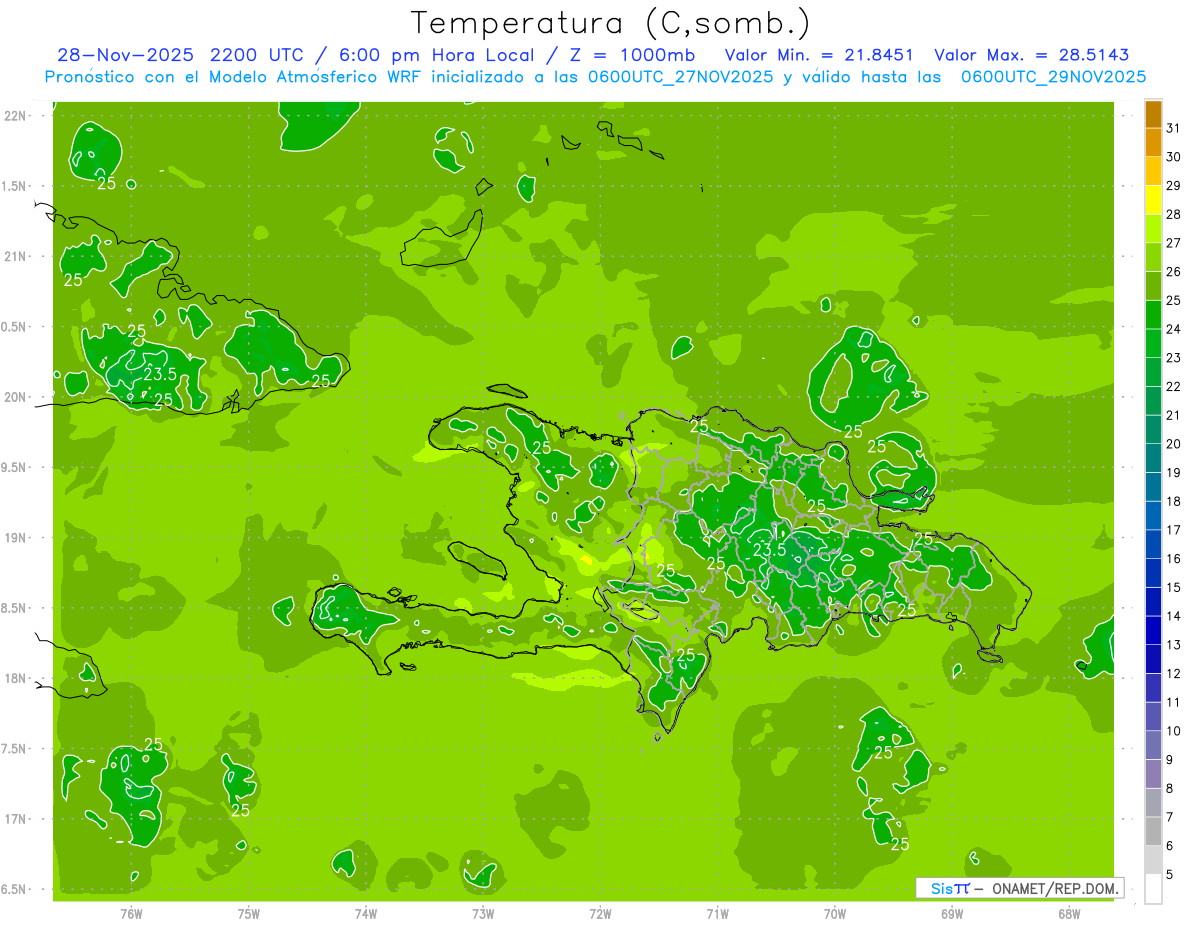Click the "9.5N" latitude axis label
The width and height of the screenshot is (1200, 927).
tap(13, 468)
